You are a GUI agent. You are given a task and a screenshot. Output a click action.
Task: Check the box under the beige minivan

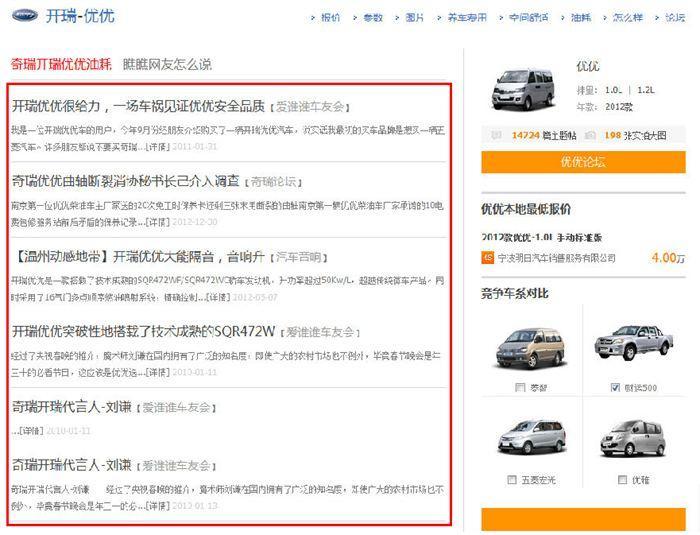520,388
